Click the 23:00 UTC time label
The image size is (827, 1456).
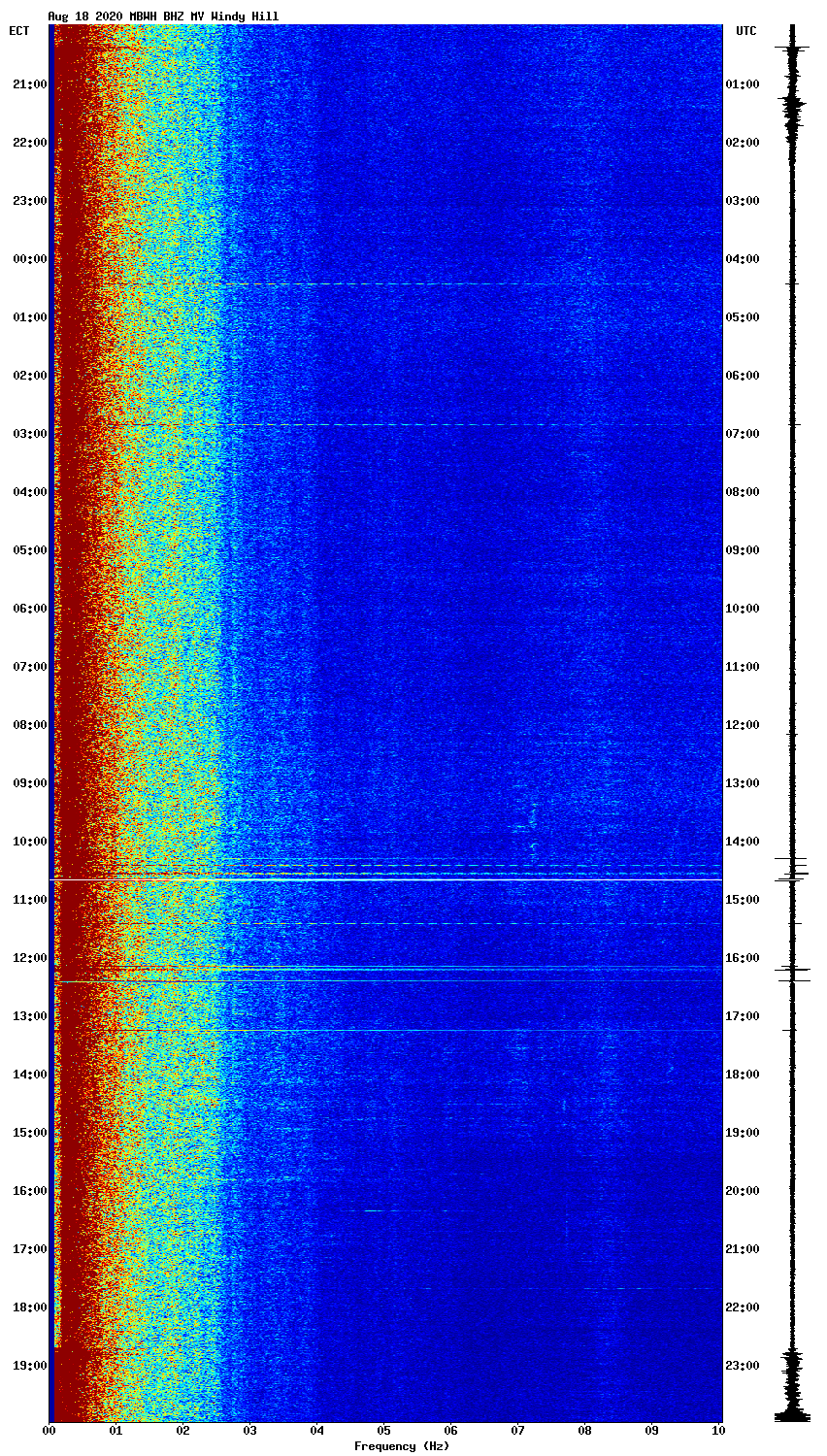pos(743,1366)
